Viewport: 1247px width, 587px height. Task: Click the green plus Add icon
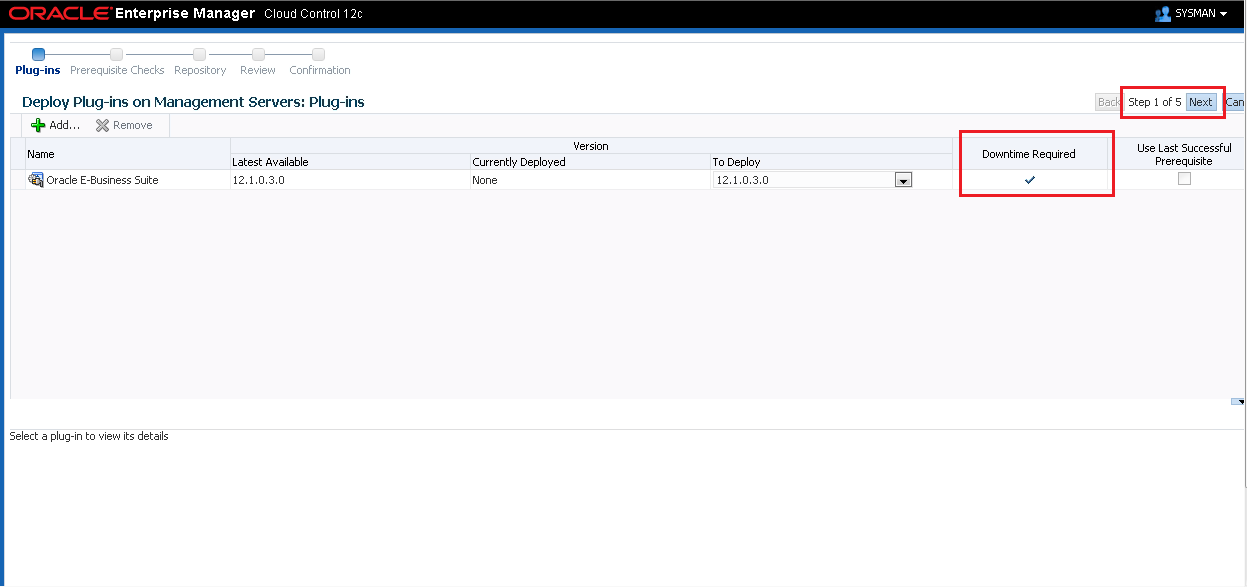click(x=38, y=125)
